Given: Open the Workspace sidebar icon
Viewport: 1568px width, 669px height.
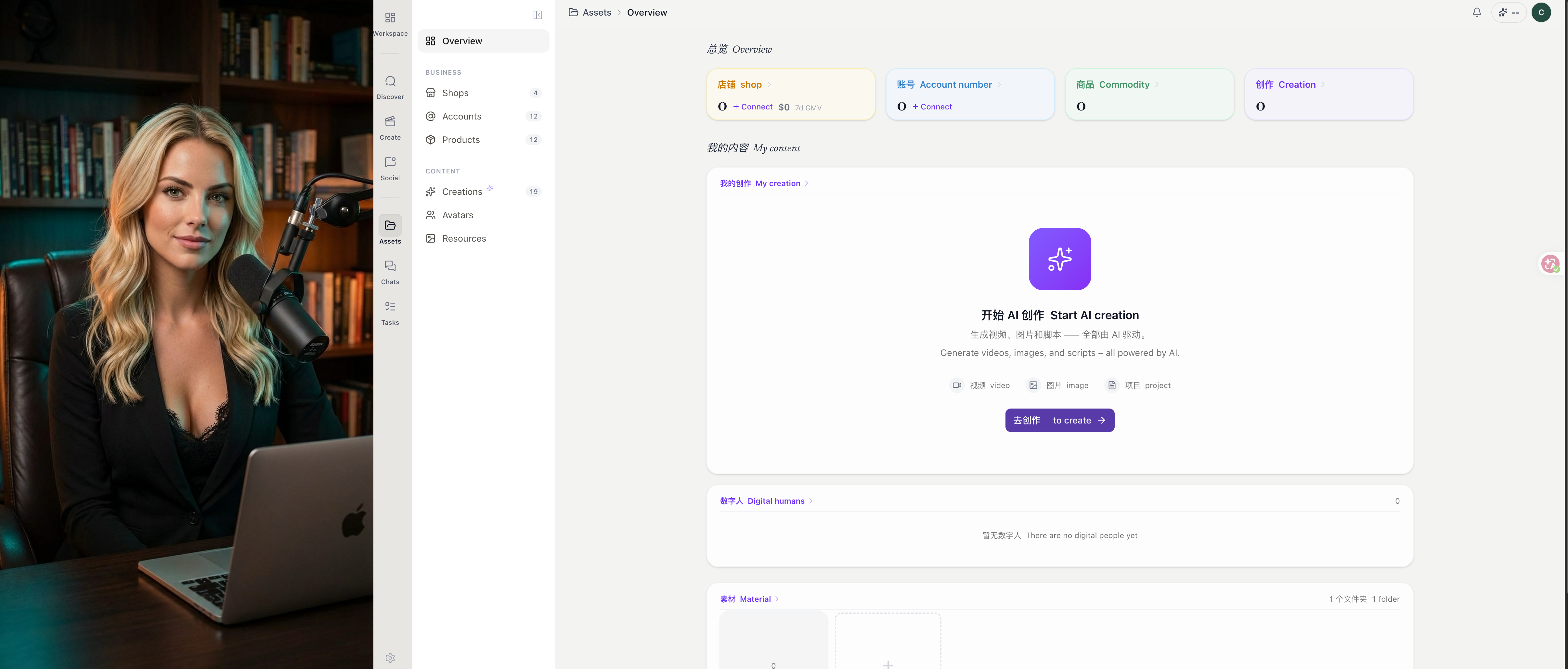Looking at the screenshot, I should coord(390,18).
